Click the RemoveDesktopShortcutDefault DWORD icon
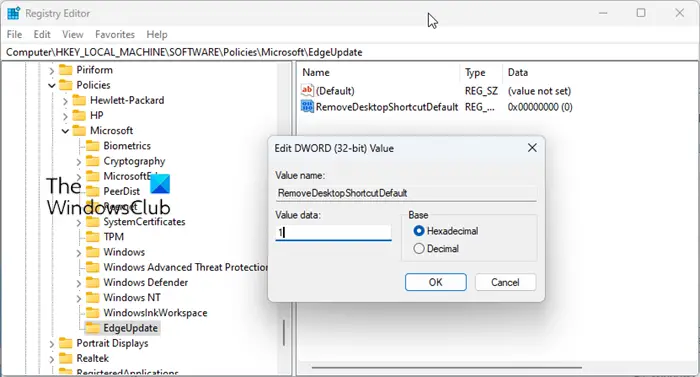 pyautogui.click(x=307, y=107)
